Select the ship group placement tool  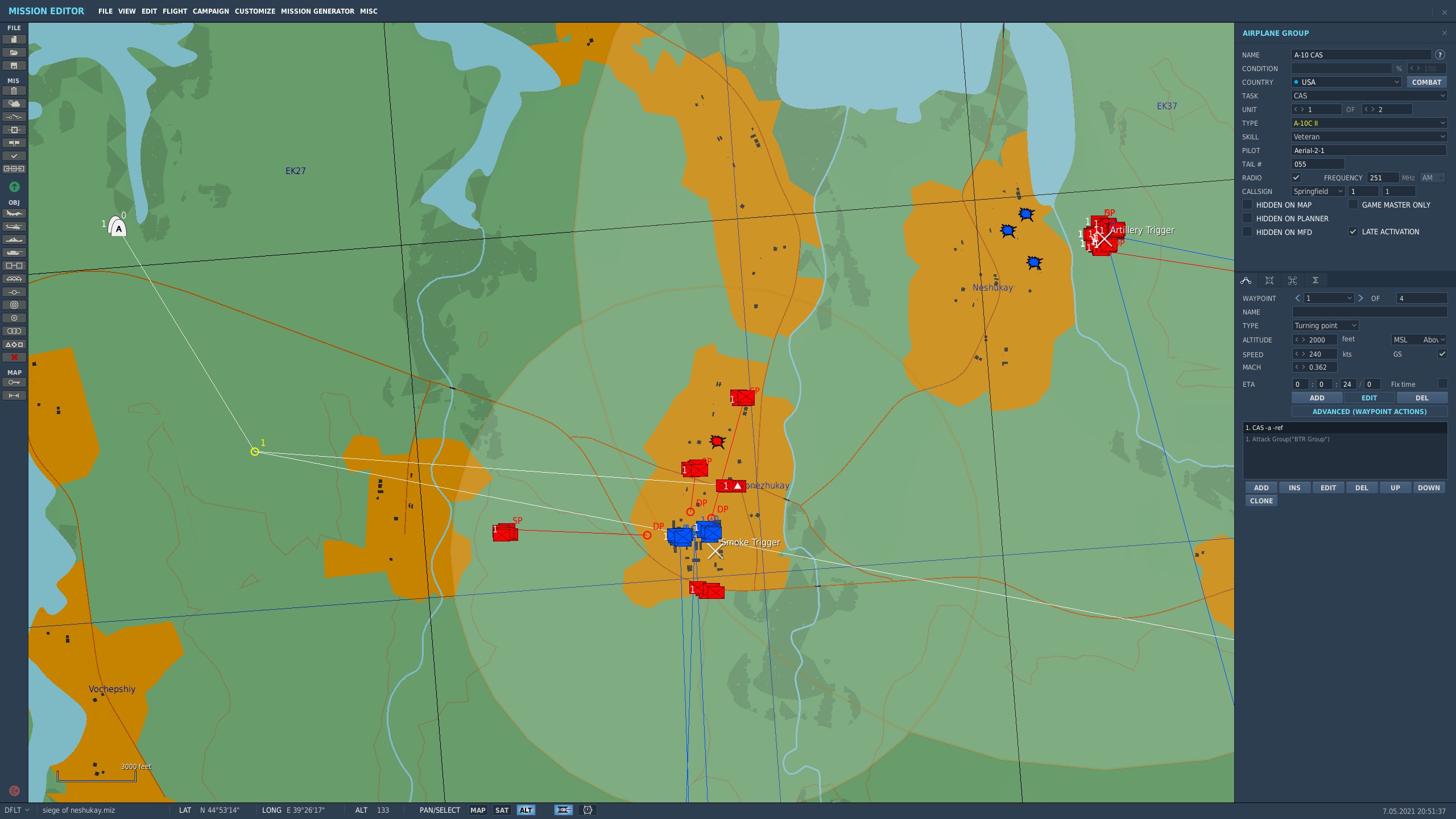click(x=14, y=239)
